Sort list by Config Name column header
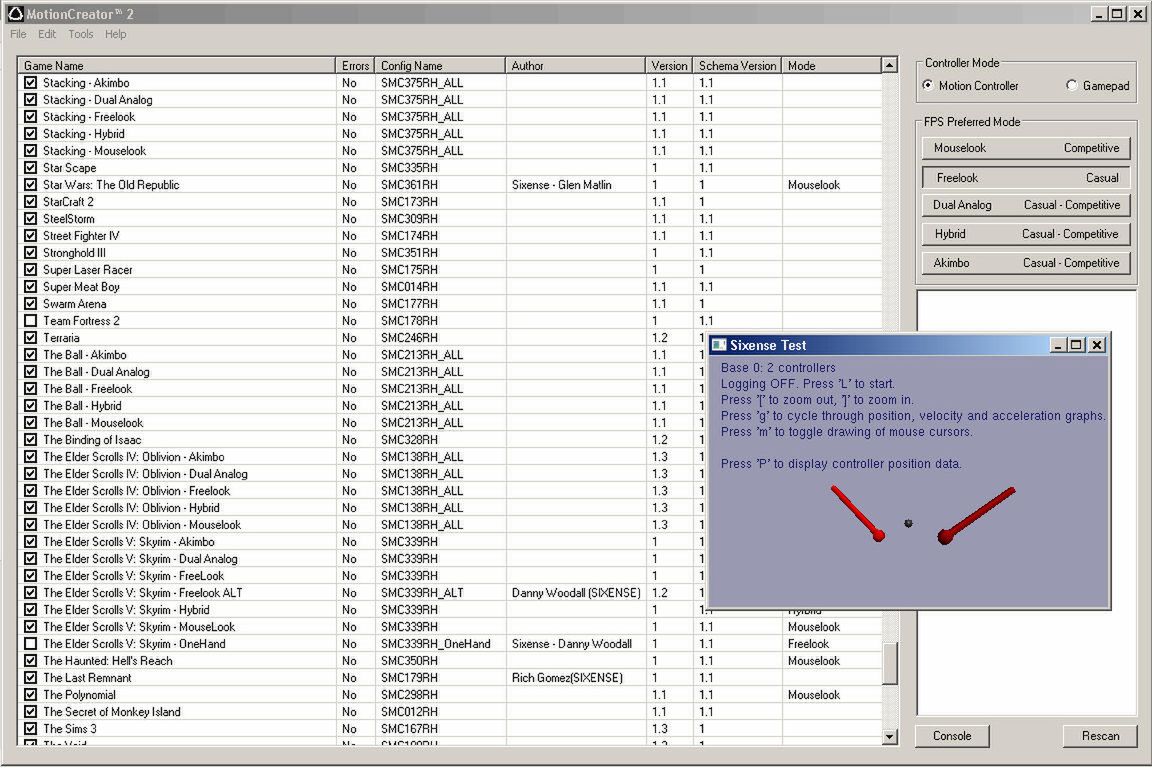Screen dimensions: 1152x768 point(440,65)
